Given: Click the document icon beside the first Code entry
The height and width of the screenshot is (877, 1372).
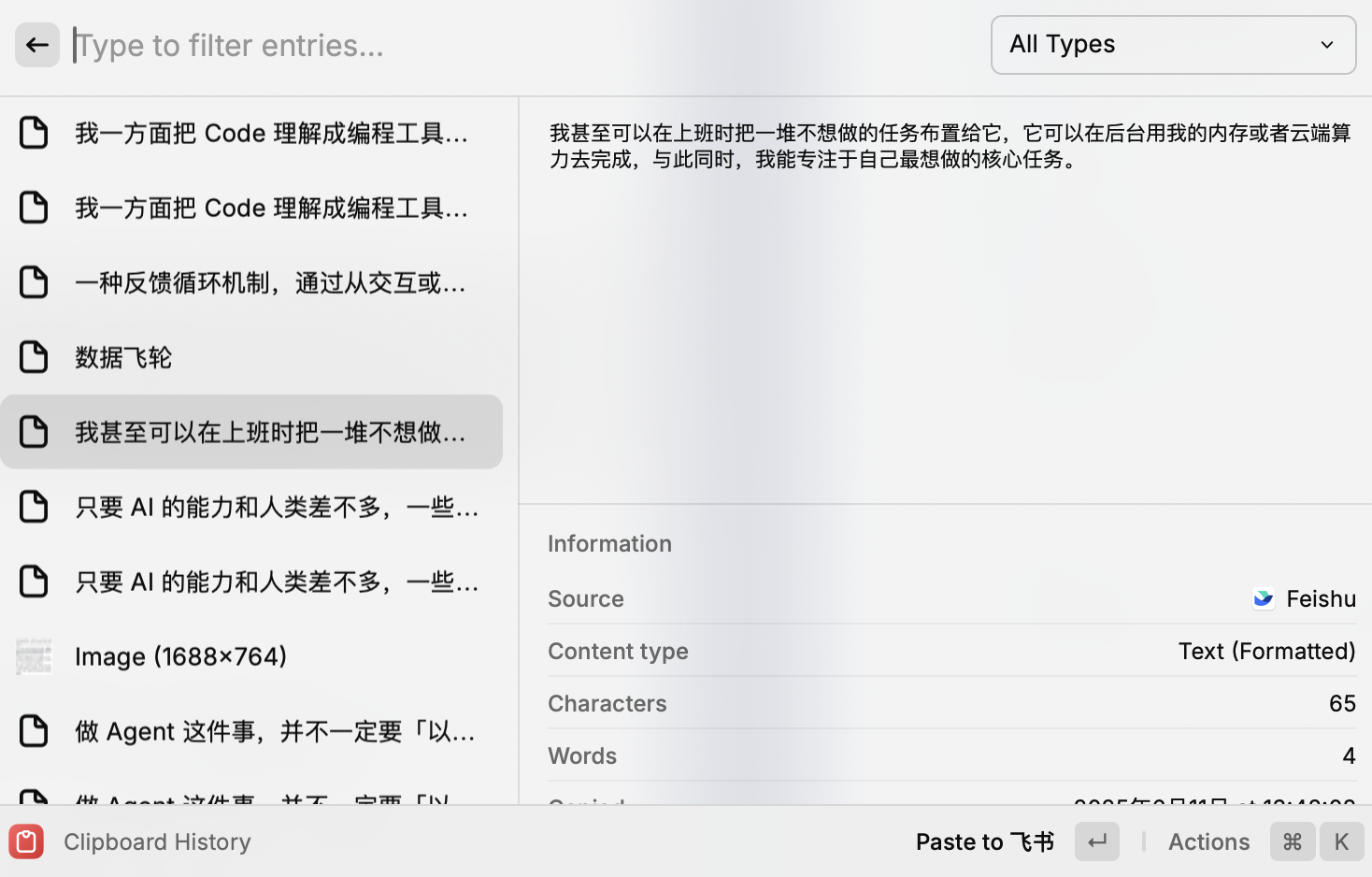Looking at the screenshot, I should coord(34,132).
